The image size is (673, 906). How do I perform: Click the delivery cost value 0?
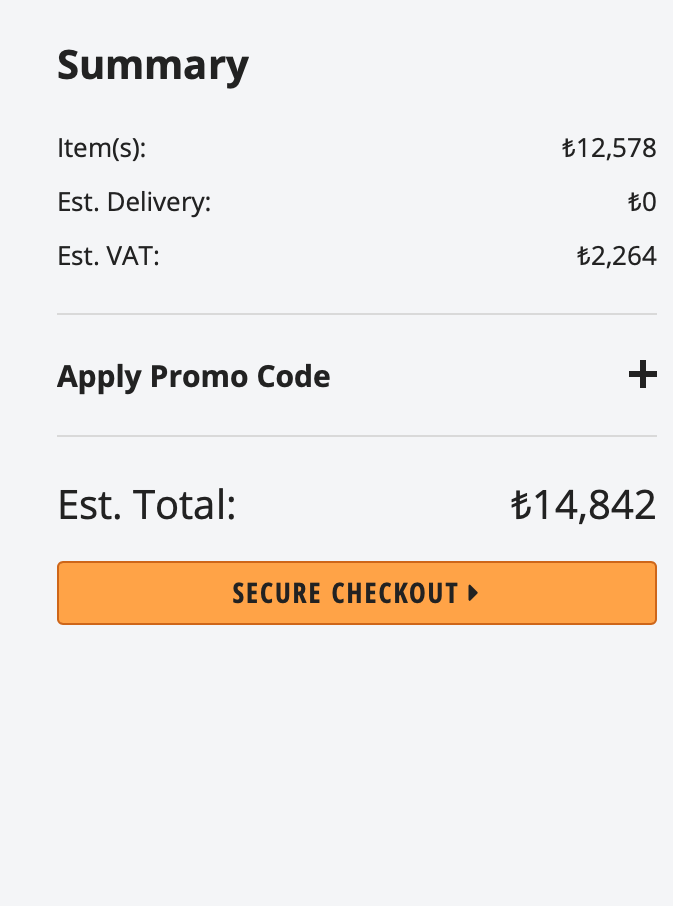coord(649,203)
